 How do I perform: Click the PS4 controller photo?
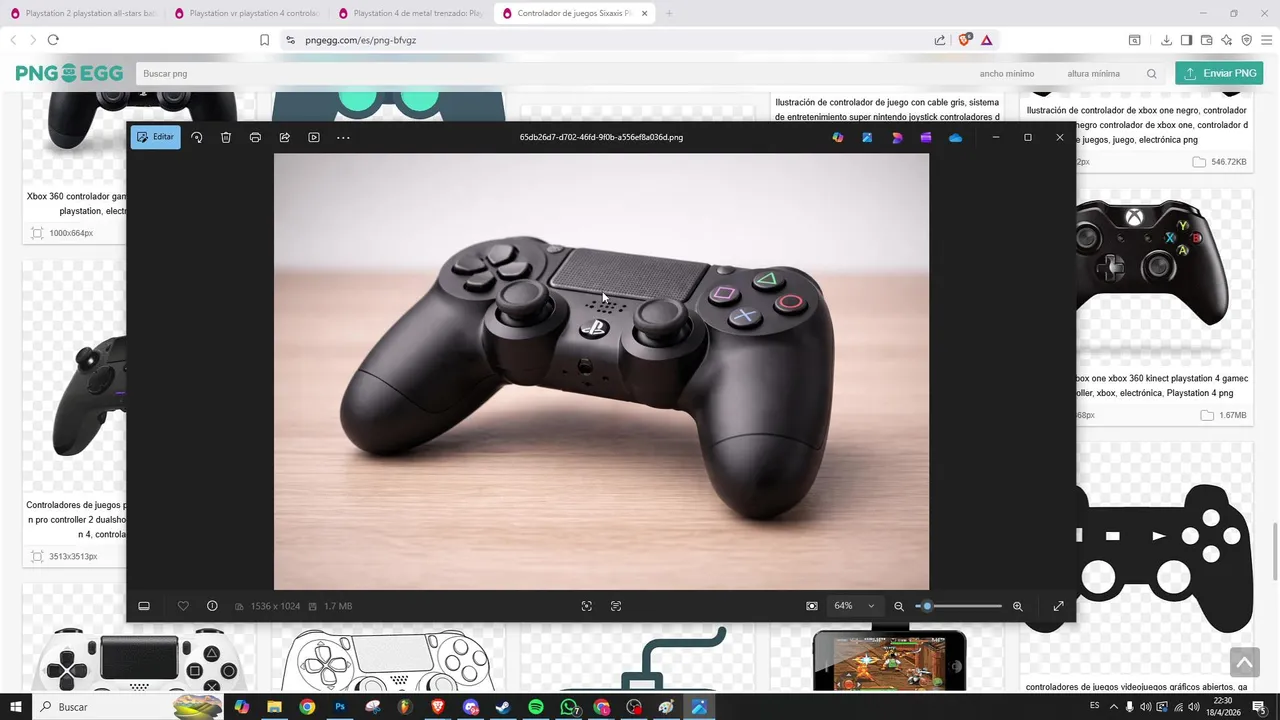click(601, 371)
